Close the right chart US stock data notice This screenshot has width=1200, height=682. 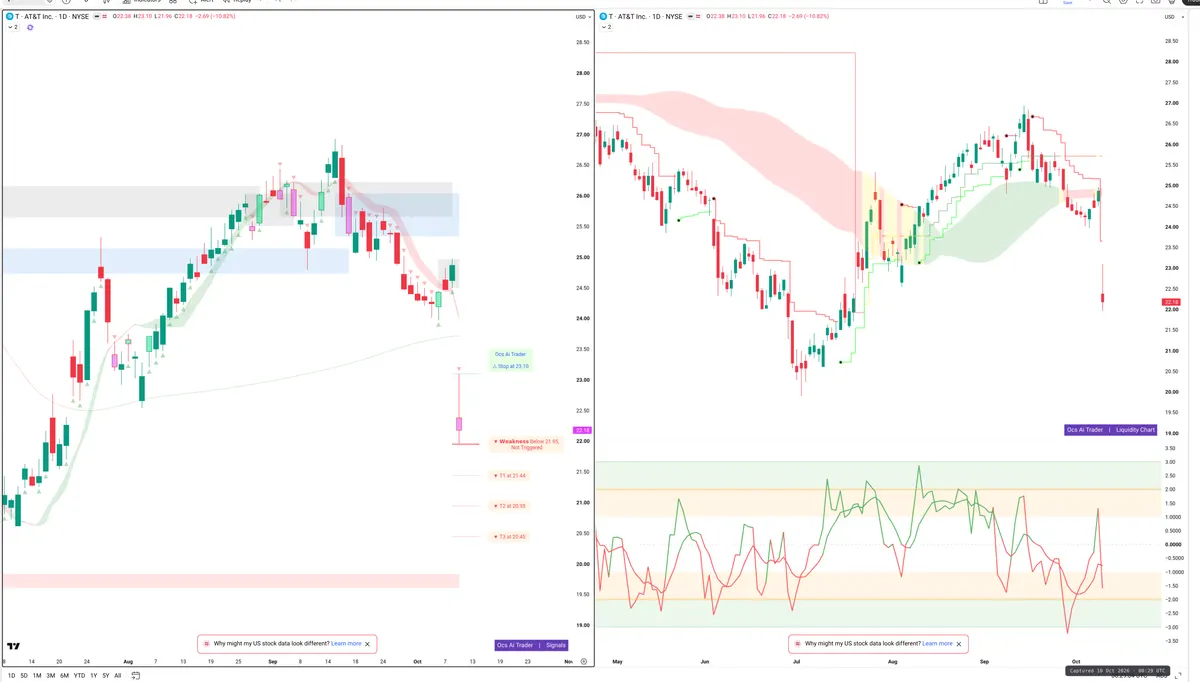pyautogui.click(x=959, y=644)
